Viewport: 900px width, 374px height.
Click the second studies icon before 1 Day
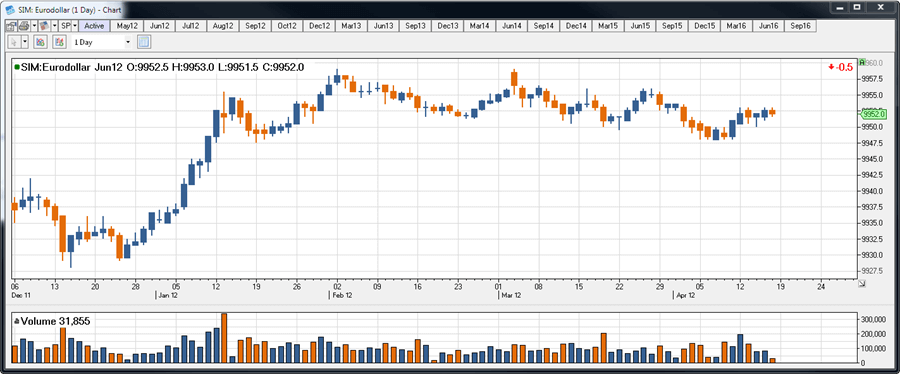pos(59,42)
